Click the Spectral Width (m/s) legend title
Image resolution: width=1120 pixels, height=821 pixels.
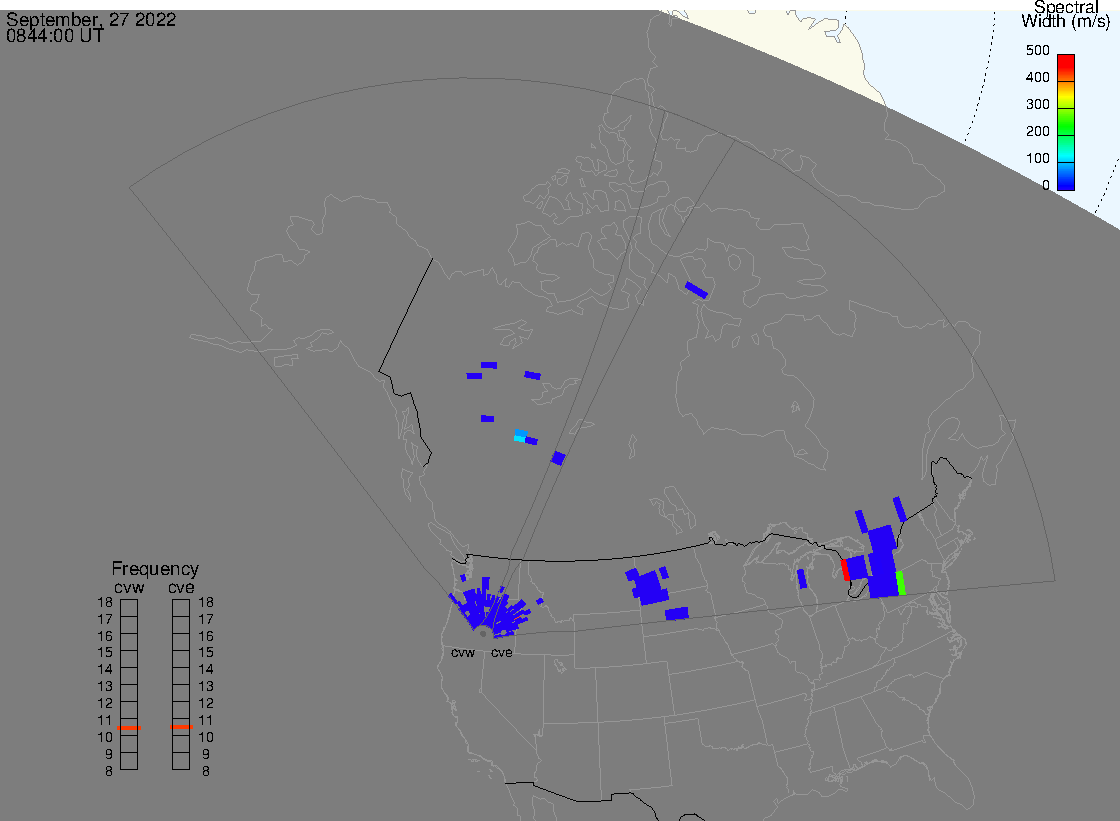1065,14
